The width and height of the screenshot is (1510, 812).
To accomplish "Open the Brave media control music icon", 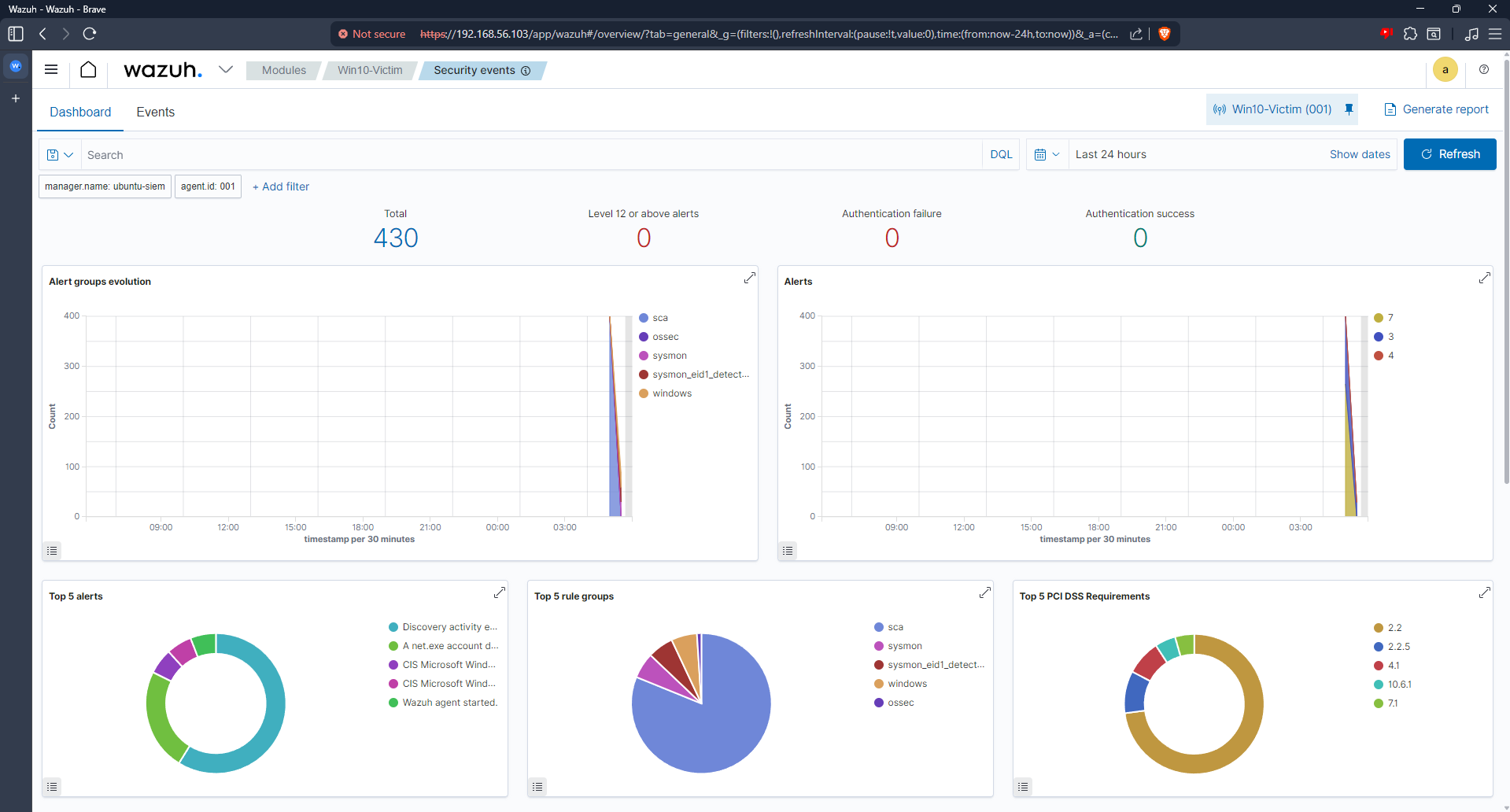I will click(1471, 34).
